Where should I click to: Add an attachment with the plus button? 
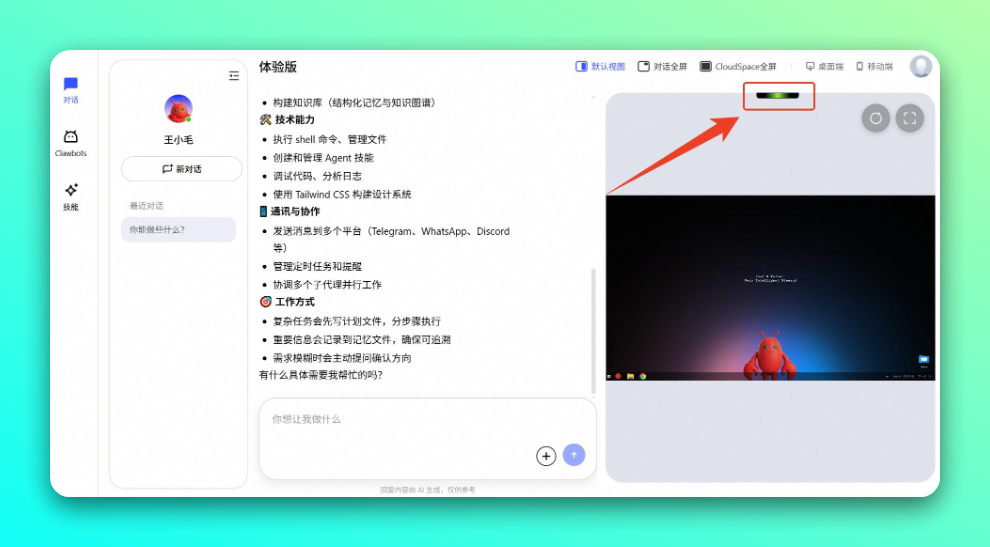(546, 456)
